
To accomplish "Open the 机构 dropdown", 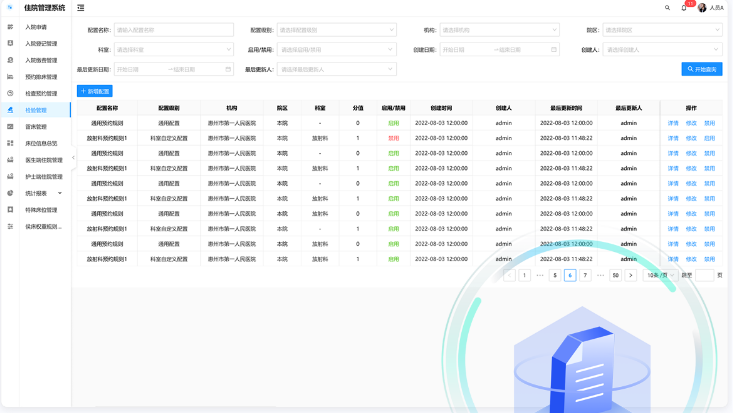I will pos(499,30).
